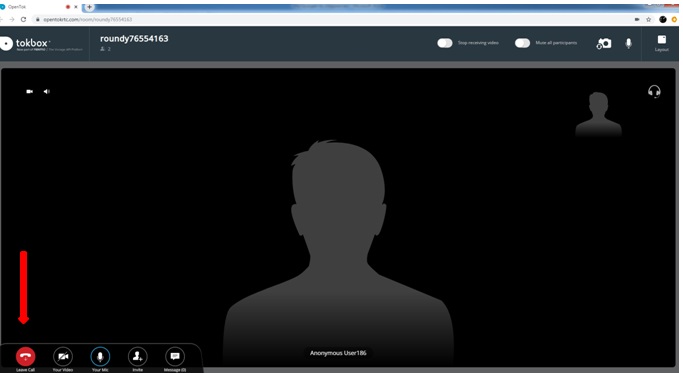
Task: Click room name roundy76554163
Action: point(134,38)
